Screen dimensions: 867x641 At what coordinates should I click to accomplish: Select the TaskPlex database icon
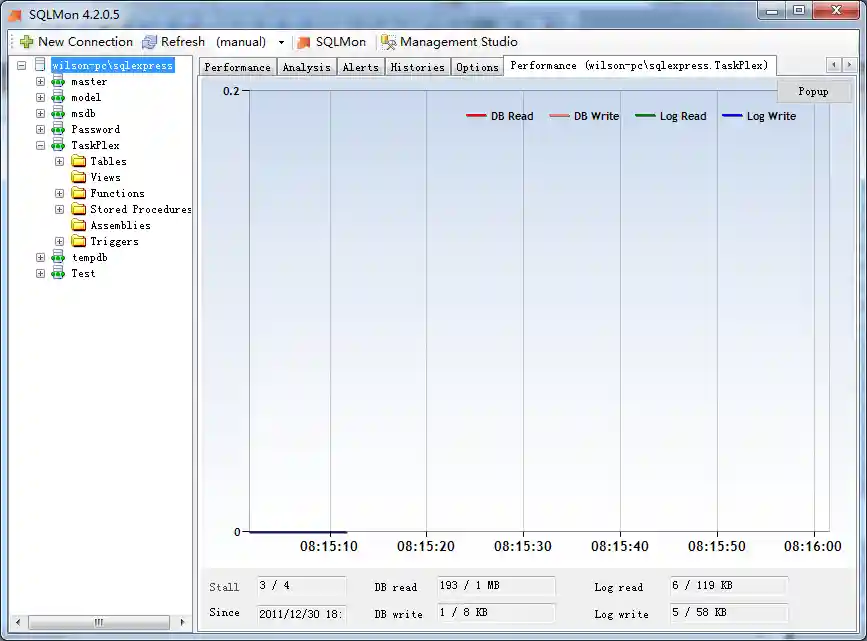[56, 145]
